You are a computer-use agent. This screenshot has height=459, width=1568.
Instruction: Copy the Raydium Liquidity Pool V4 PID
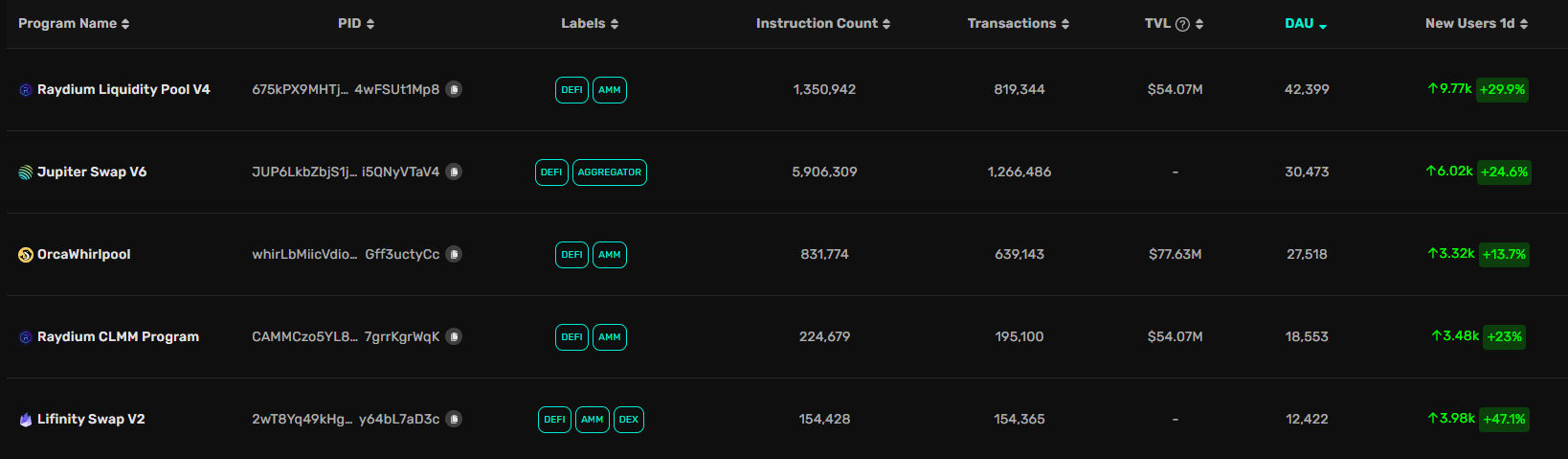[454, 89]
